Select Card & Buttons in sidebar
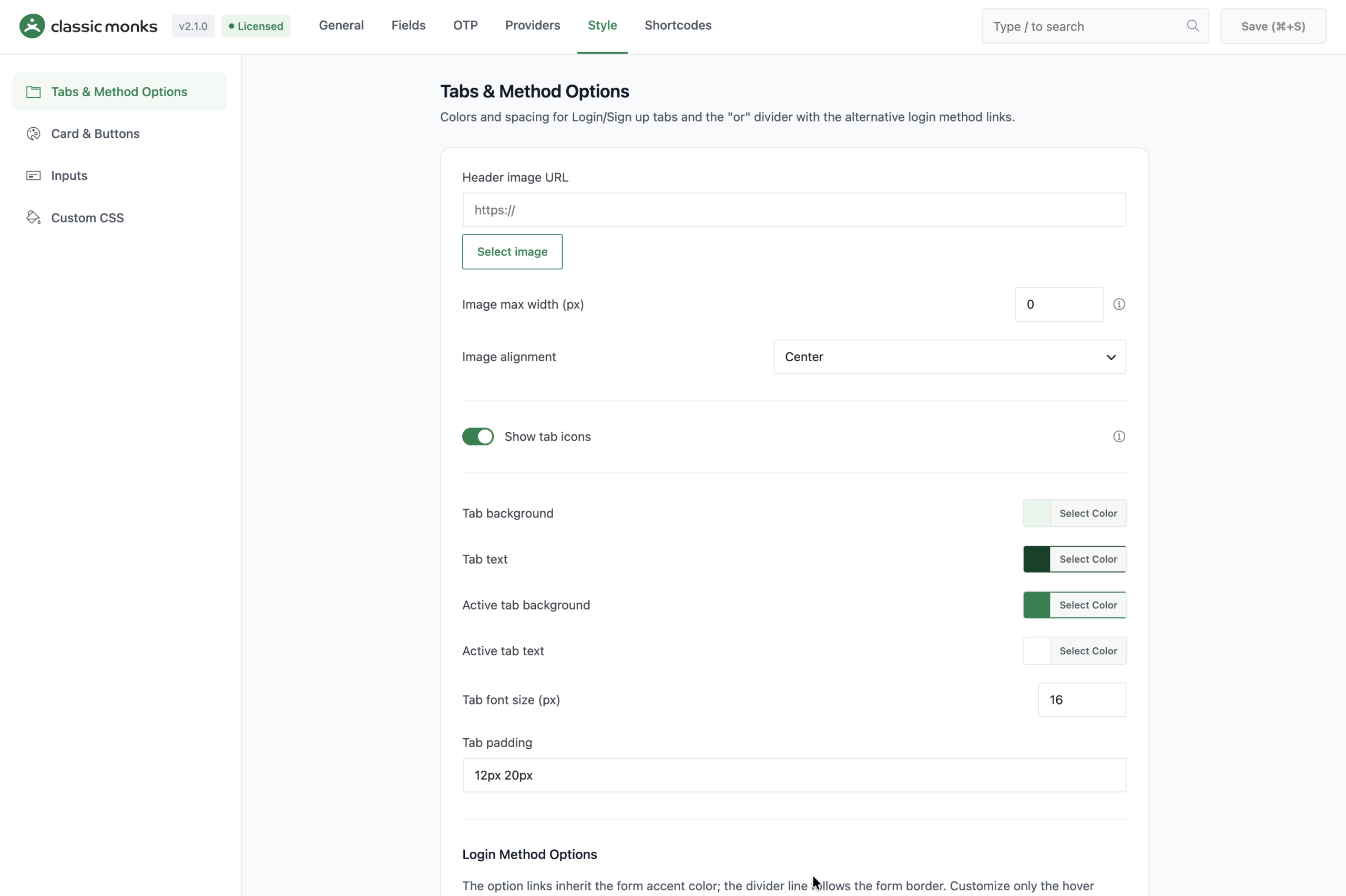Image resolution: width=1346 pixels, height=896 pixels. pos(119,134)
